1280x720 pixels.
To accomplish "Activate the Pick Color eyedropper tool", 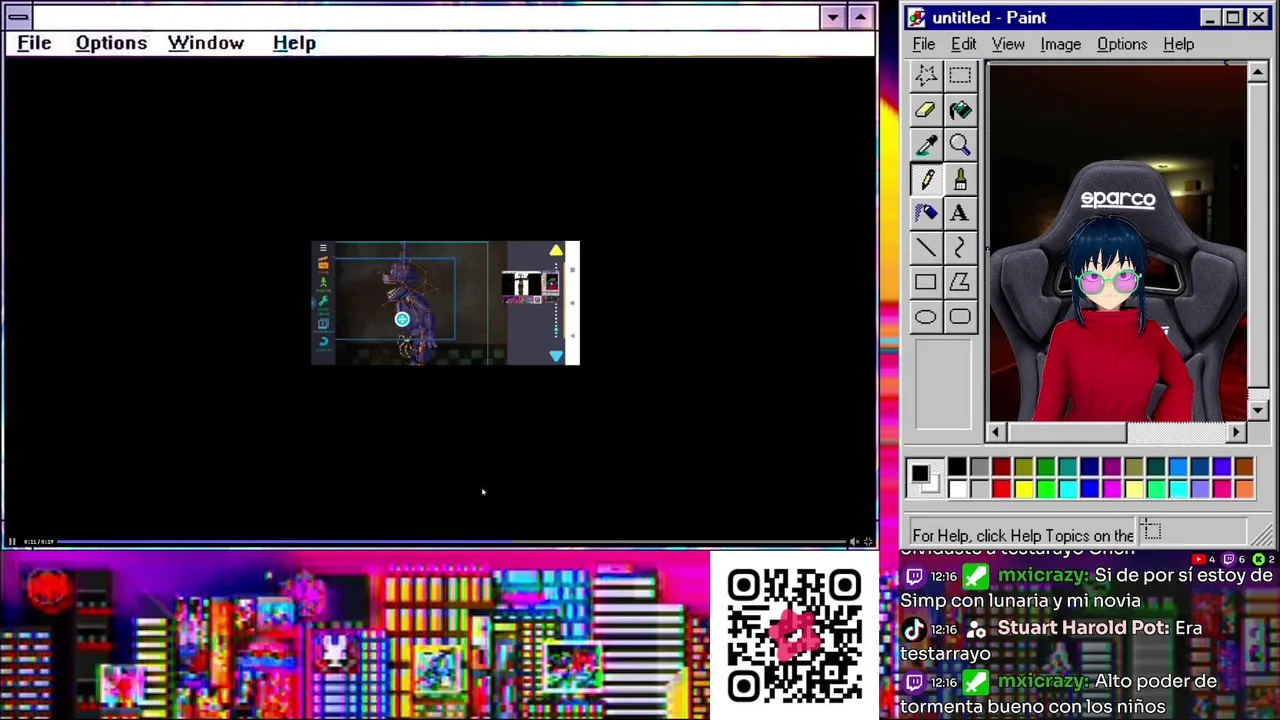I will 926,145.
